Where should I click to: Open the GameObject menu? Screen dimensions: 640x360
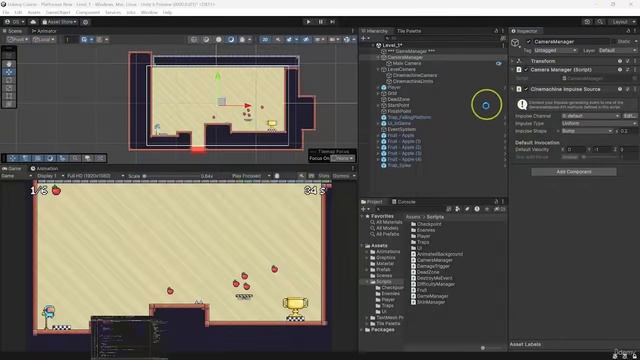click(58, 13)
